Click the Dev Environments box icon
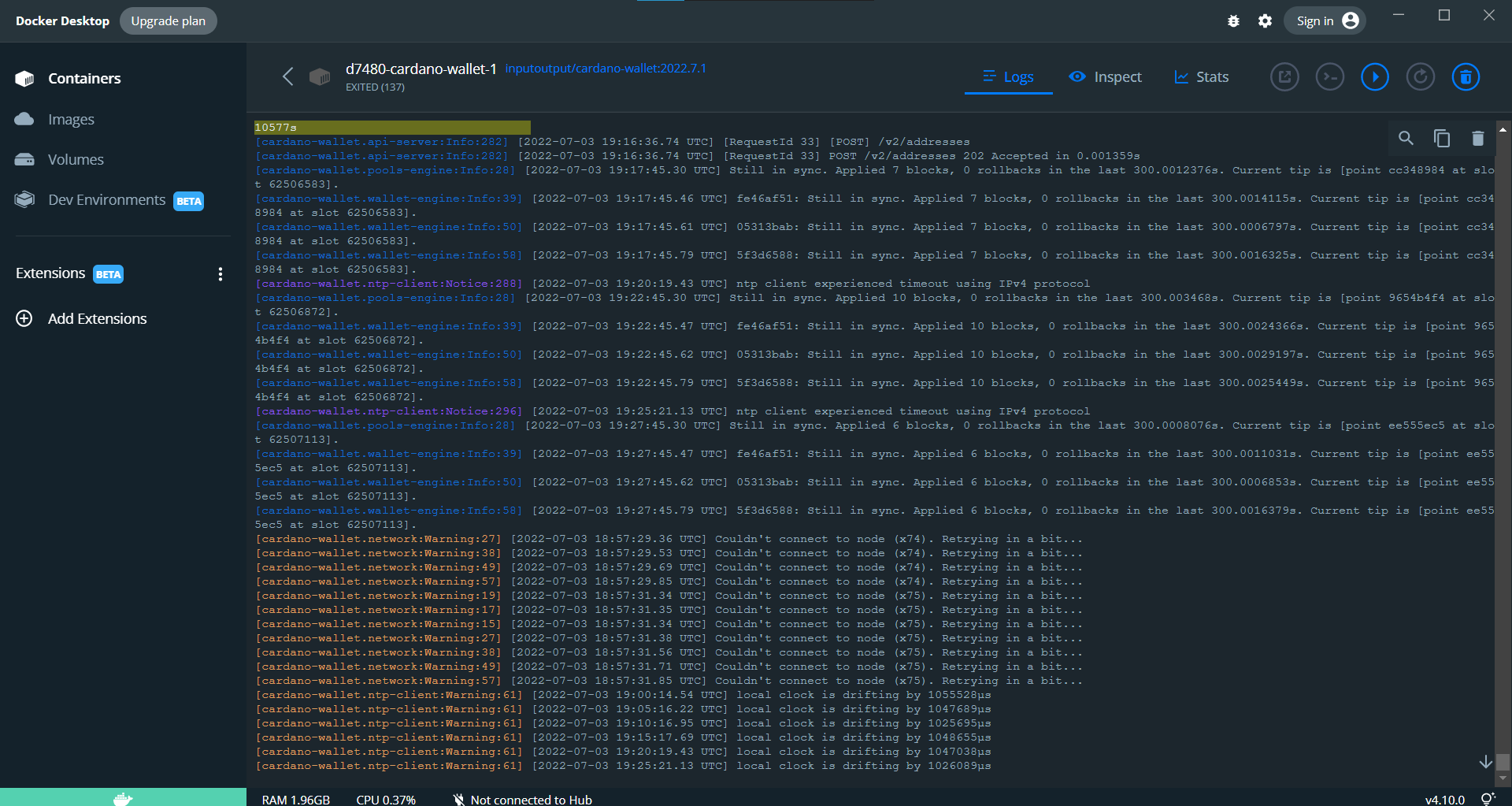Viewport: 1512px width, 806px height. (x=24, y=199)
